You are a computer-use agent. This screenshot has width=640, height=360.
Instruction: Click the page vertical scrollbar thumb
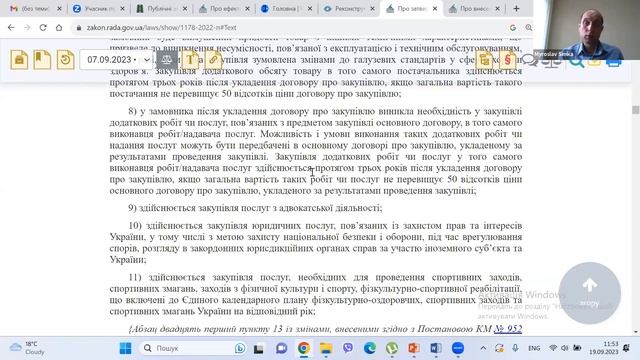(636, 109)
